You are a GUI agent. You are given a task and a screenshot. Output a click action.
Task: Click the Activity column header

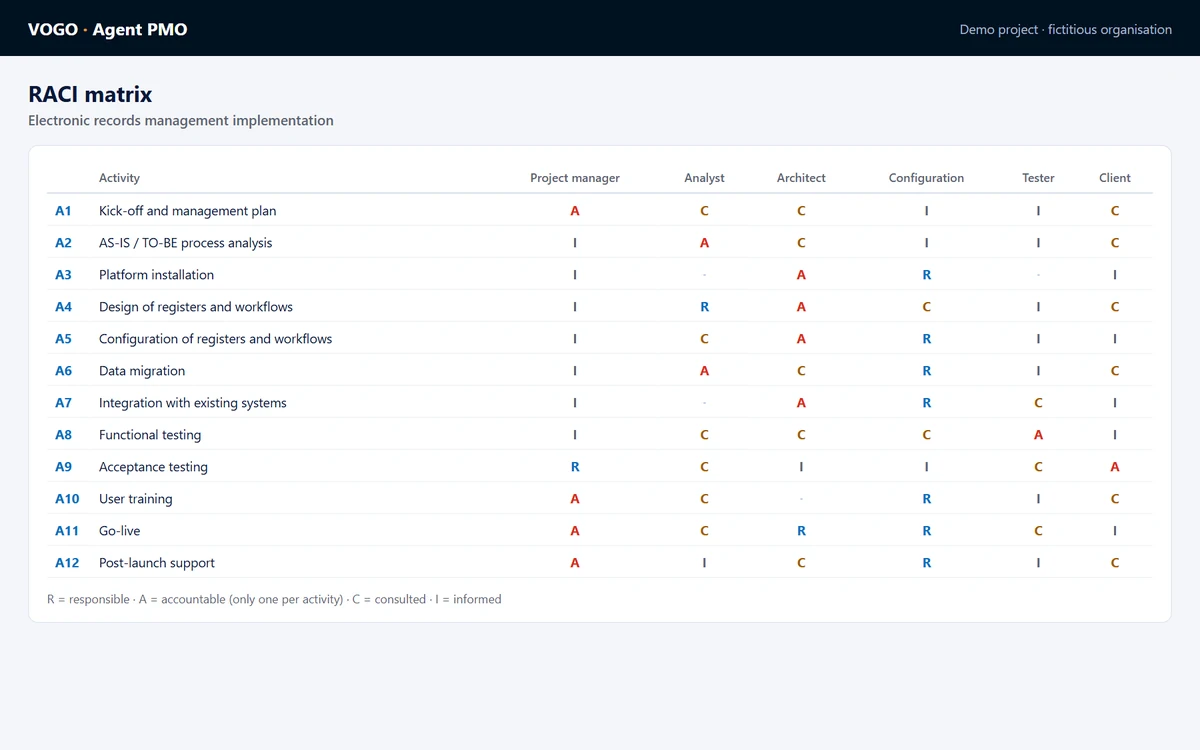119,178
